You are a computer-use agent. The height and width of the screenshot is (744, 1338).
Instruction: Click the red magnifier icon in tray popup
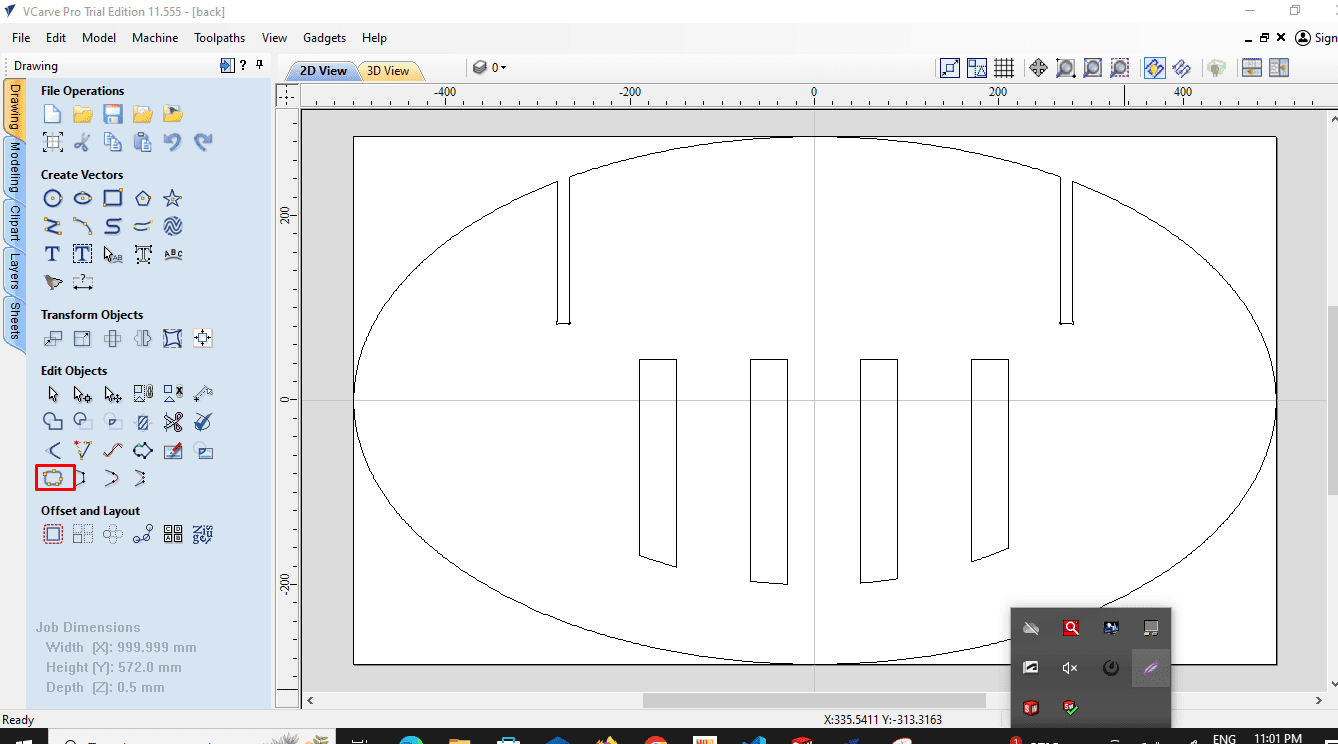tap(1071, 628)
